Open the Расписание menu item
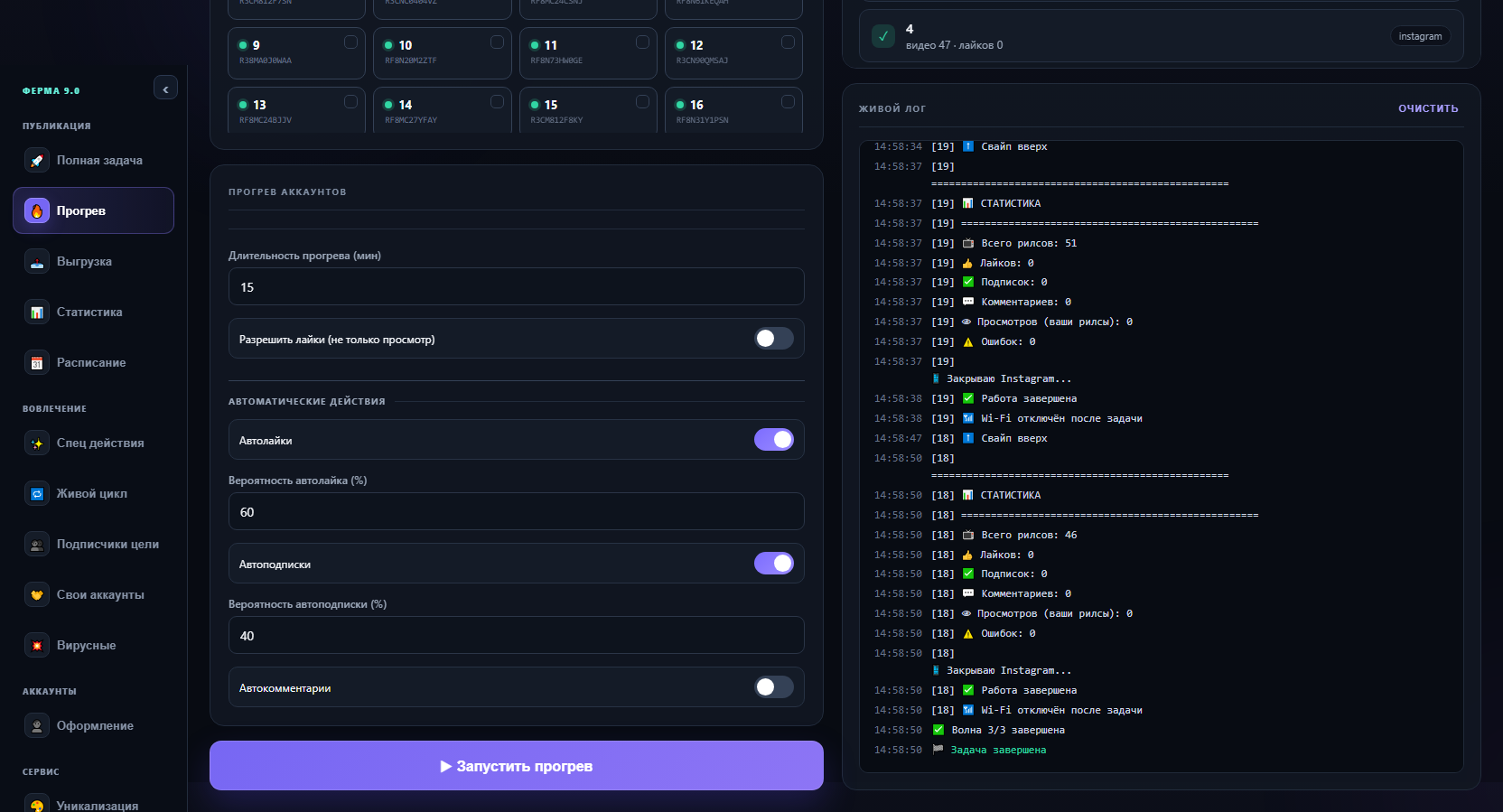This screenshot has width=1503, height=812. 93,363
